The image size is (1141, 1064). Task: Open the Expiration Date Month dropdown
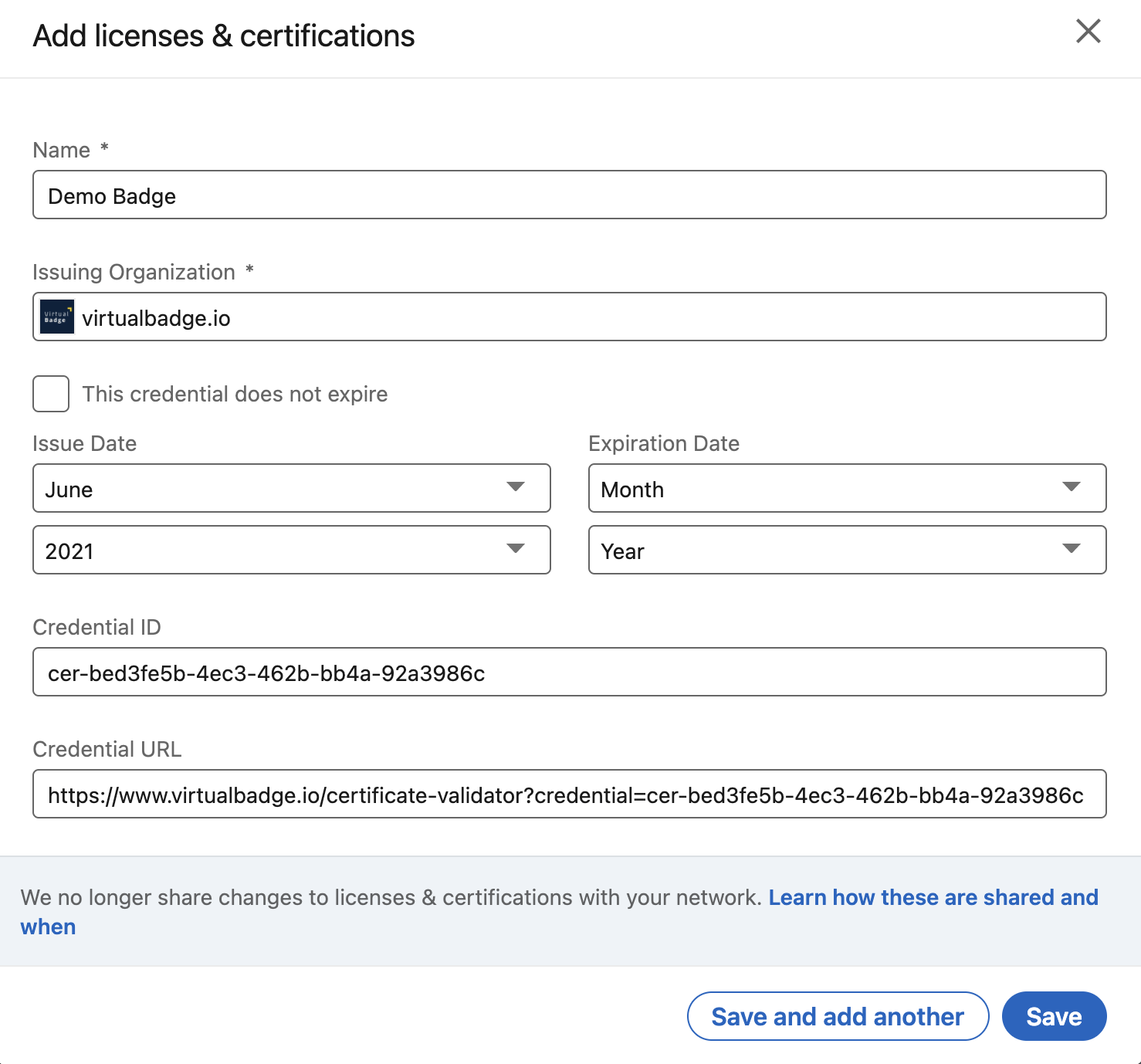click(x=847, y=488)
